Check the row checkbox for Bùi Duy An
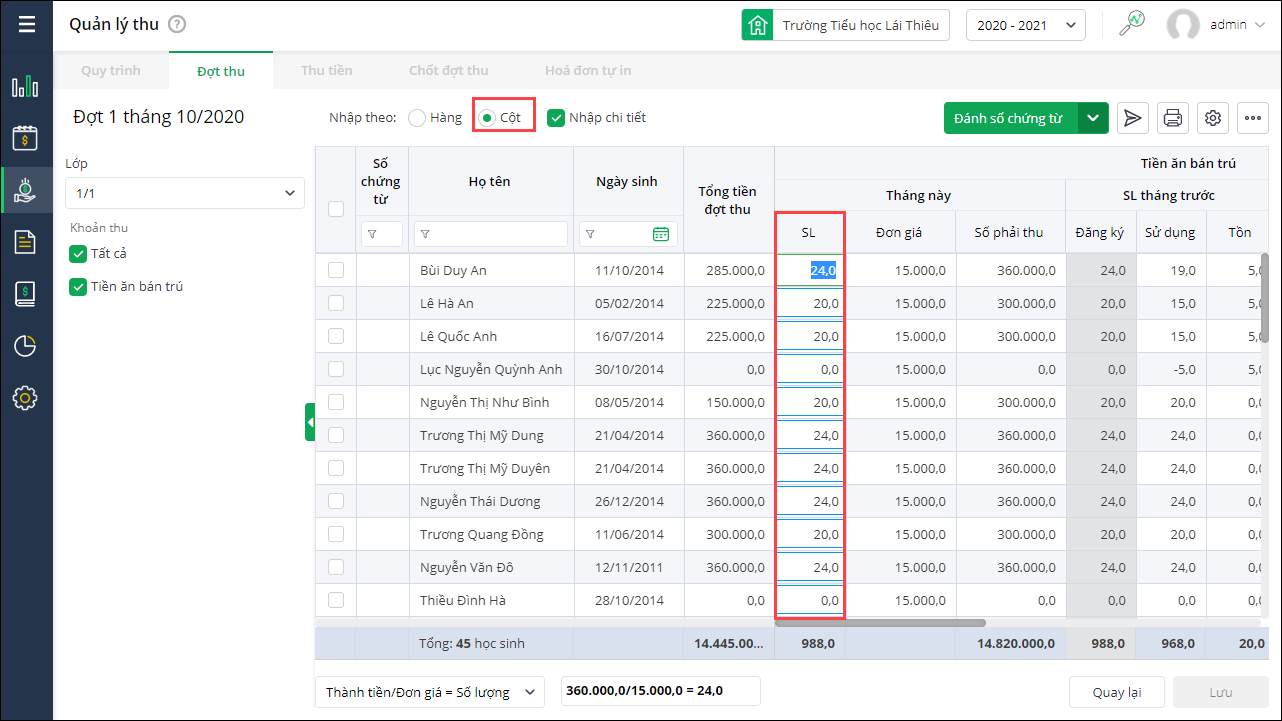The height and width of the screenshot is (721, 1282). click(x=336, y=270)
